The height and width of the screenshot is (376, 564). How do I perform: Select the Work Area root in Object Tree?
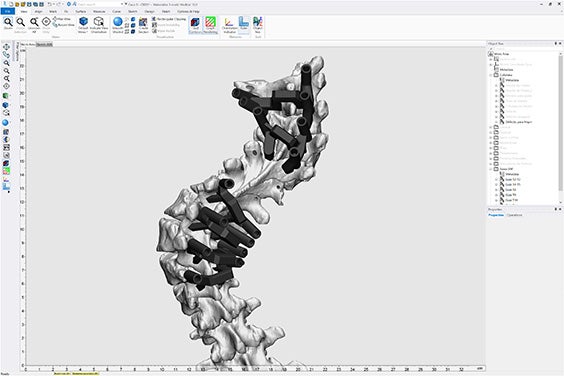(501, 54)
